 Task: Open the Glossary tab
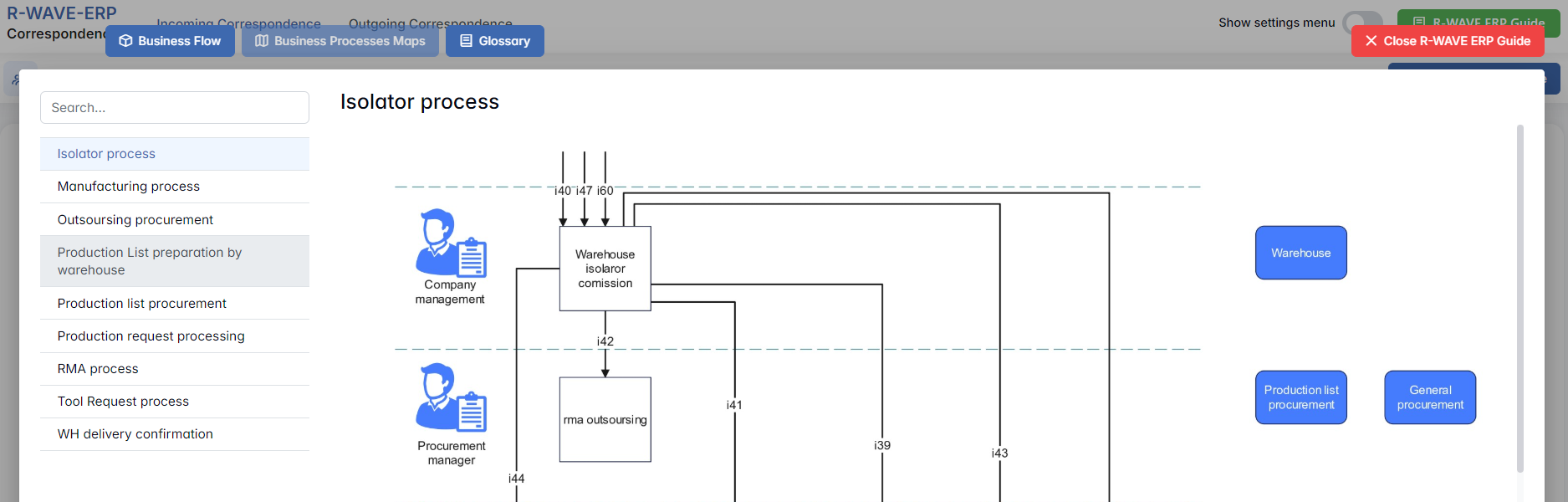click(x=495, y=41)
